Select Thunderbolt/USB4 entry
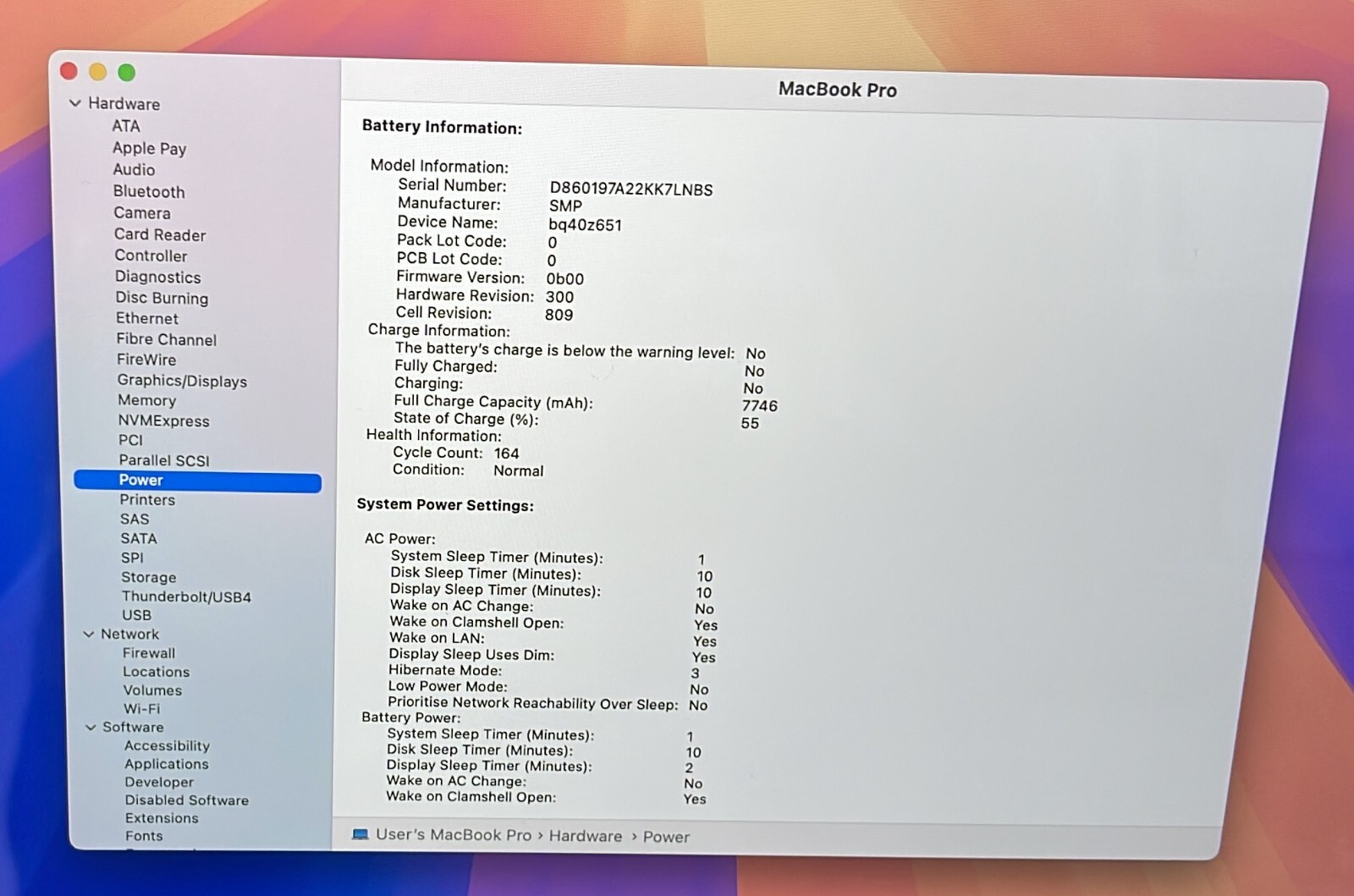 tap(186, 596)
